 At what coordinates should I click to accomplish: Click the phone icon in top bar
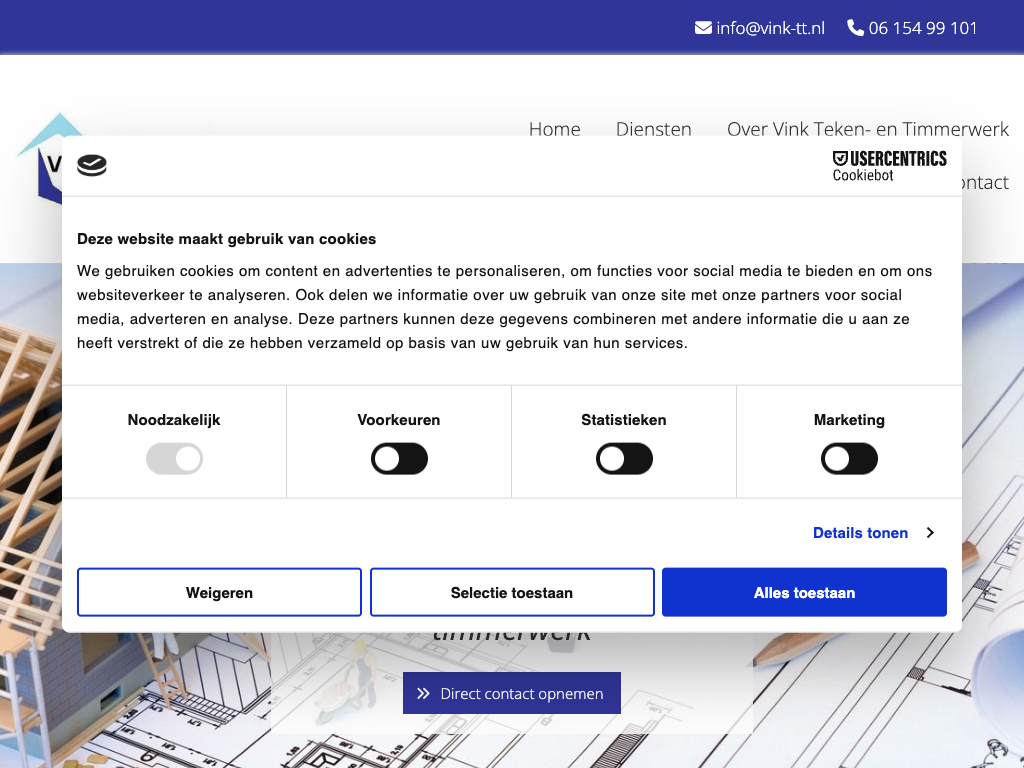pyautogui.click(x=855, y=28)
